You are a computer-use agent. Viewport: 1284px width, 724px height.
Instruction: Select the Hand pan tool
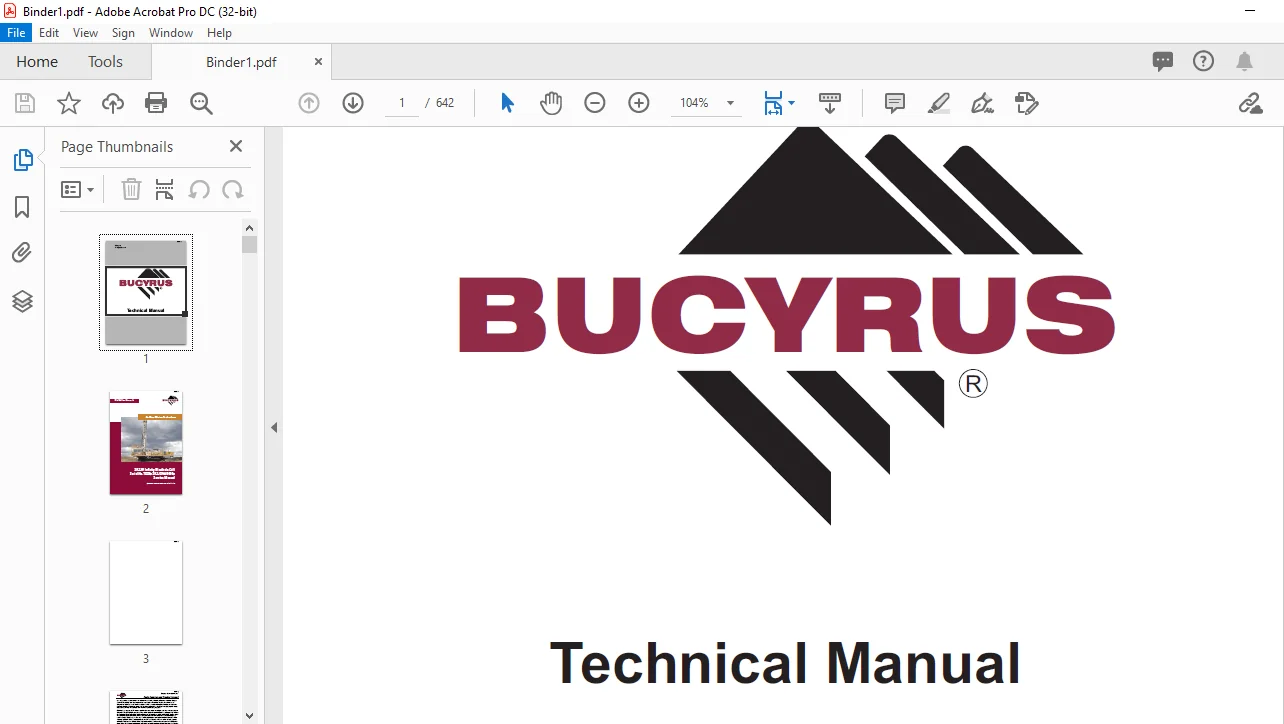tap(551, 103)
